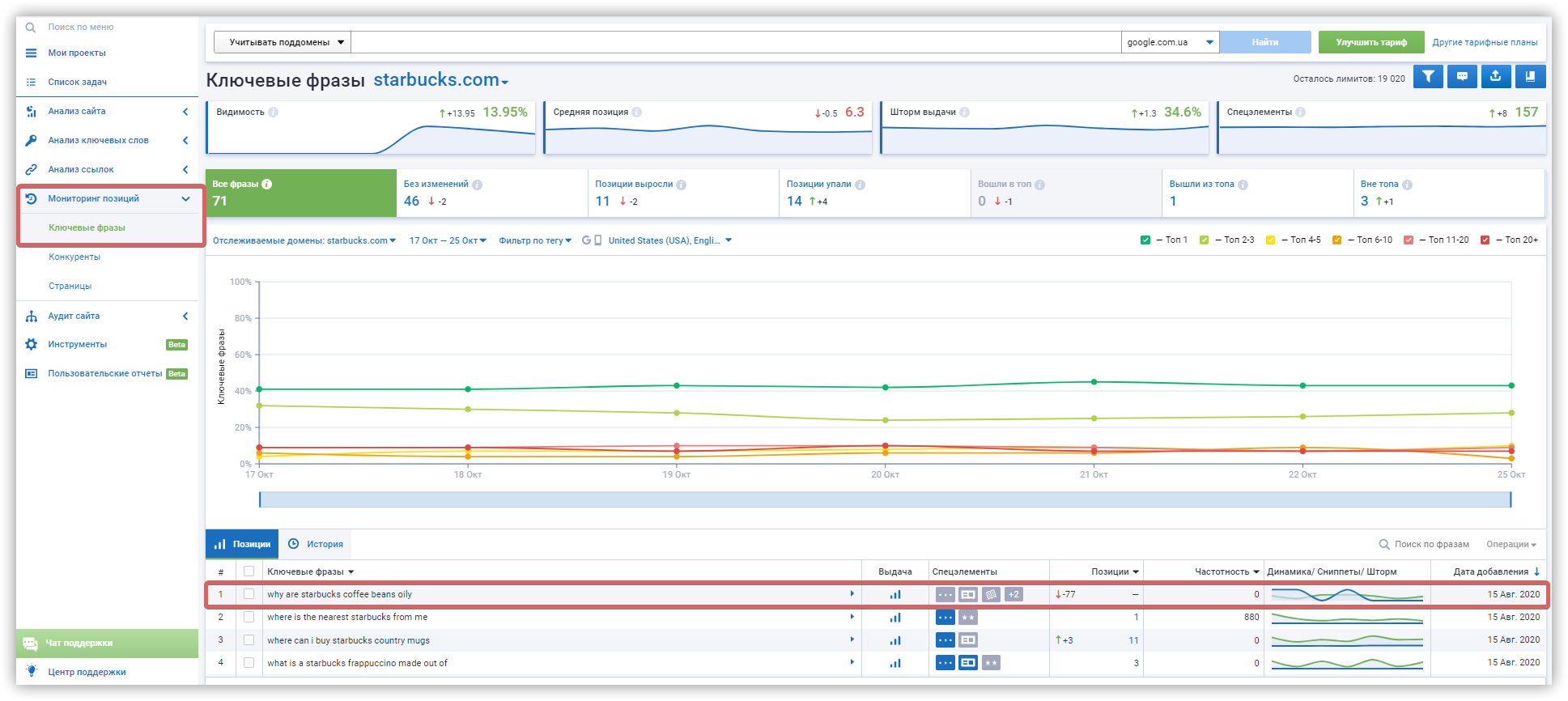Open the 'United States (USA), Engli...' region dropdown
1568x701 pixels.
669,240
